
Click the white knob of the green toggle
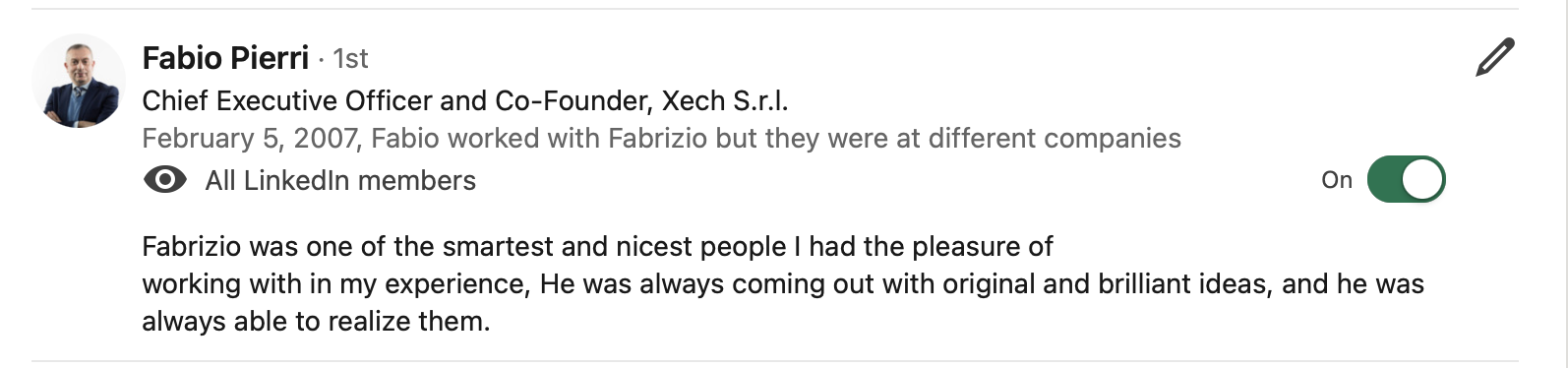click(1422, 180)
